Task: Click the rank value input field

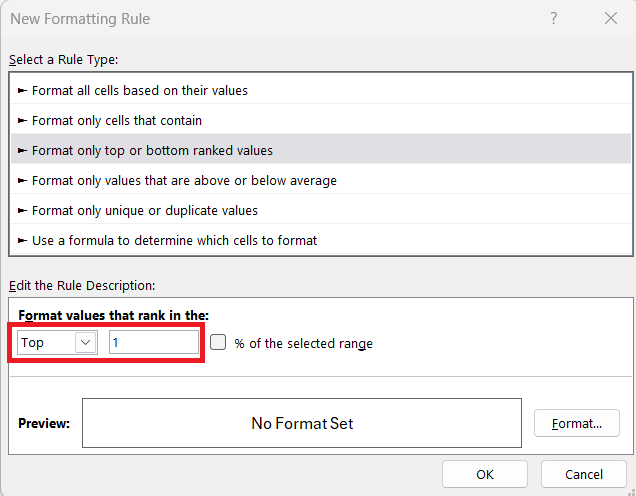Action: click(154, 342)
